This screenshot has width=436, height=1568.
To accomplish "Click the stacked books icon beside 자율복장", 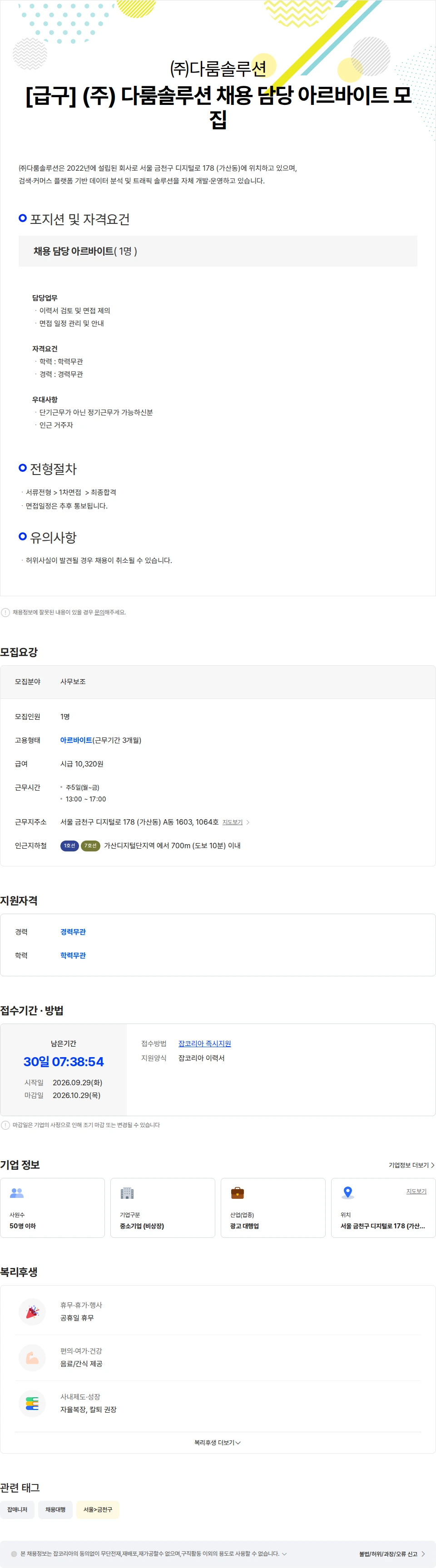I will tap(32, 1403).
